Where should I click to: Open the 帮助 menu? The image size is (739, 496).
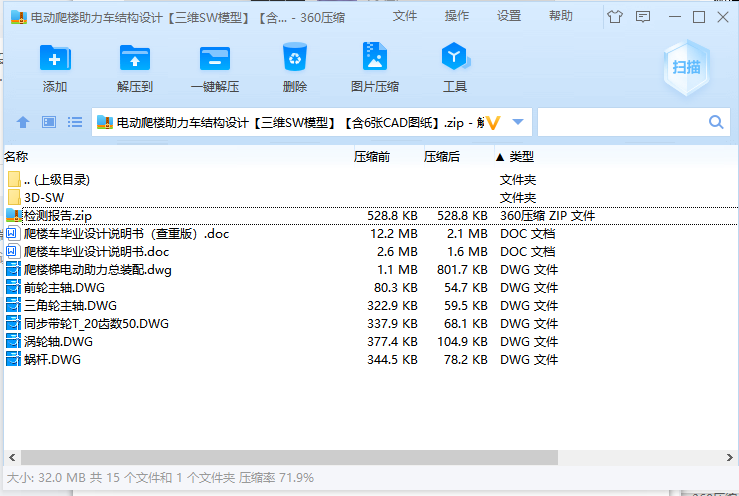tap(561, 16)
